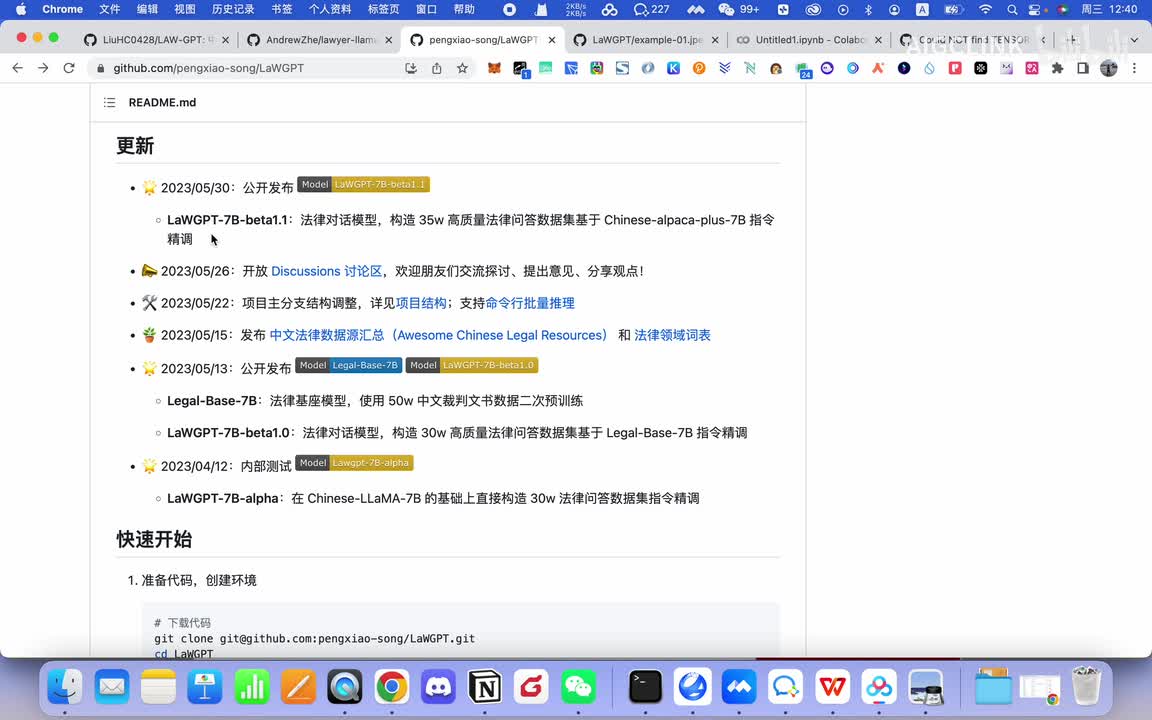1152x720 pixels.
Task: Open the Chrome extensions puzzle icon
Action: click(1057, 68)
